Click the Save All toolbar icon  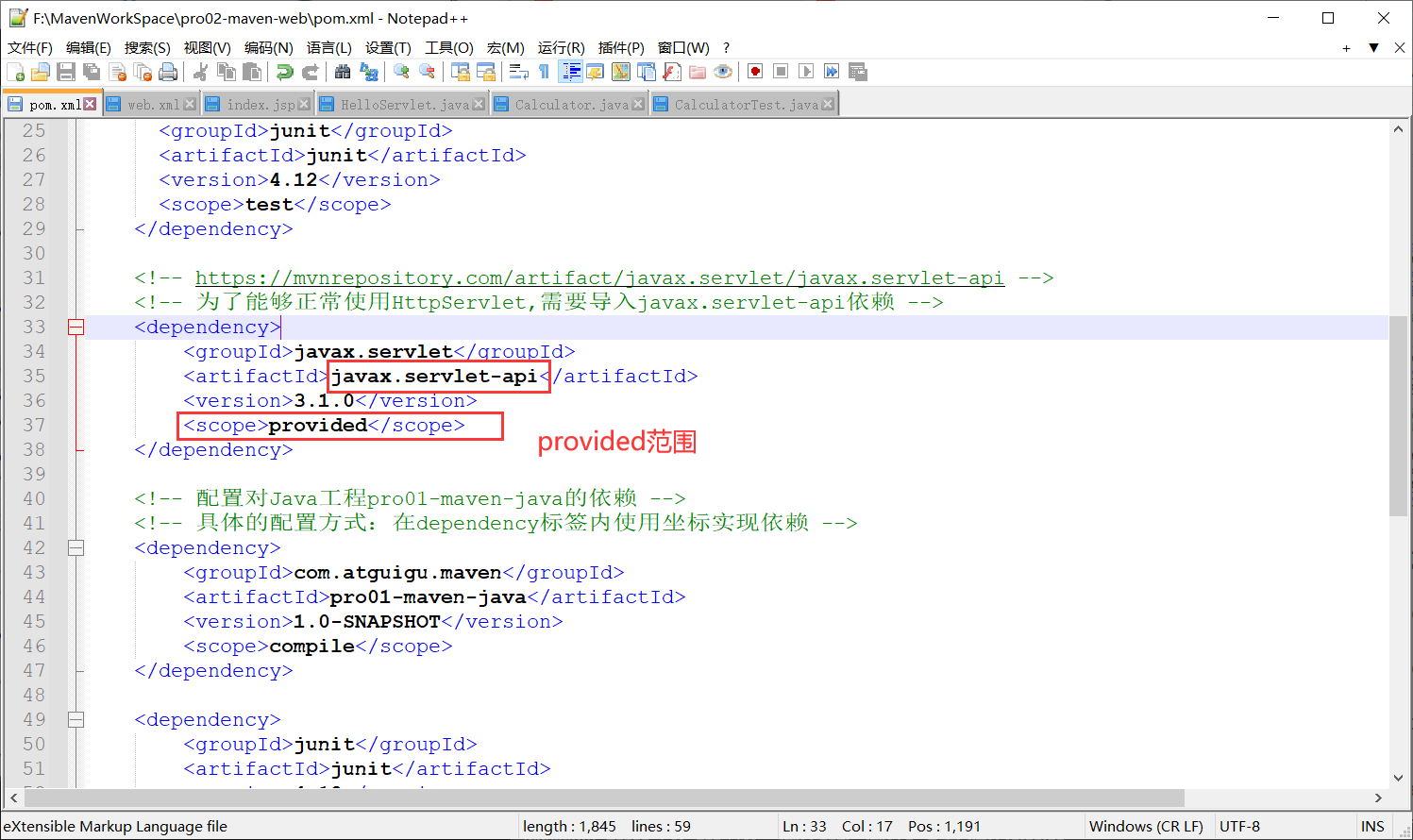click(92, 72)
